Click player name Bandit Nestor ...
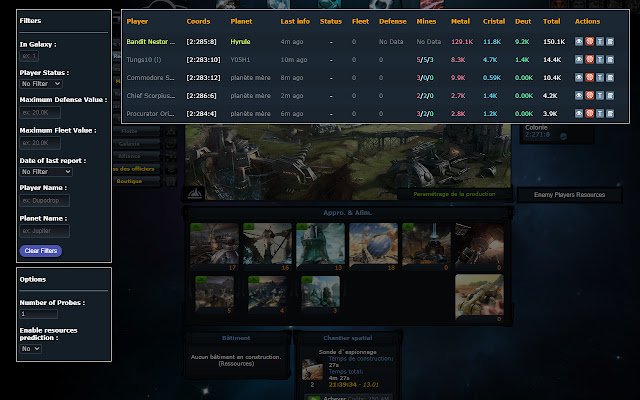 [x=151, y=41]
